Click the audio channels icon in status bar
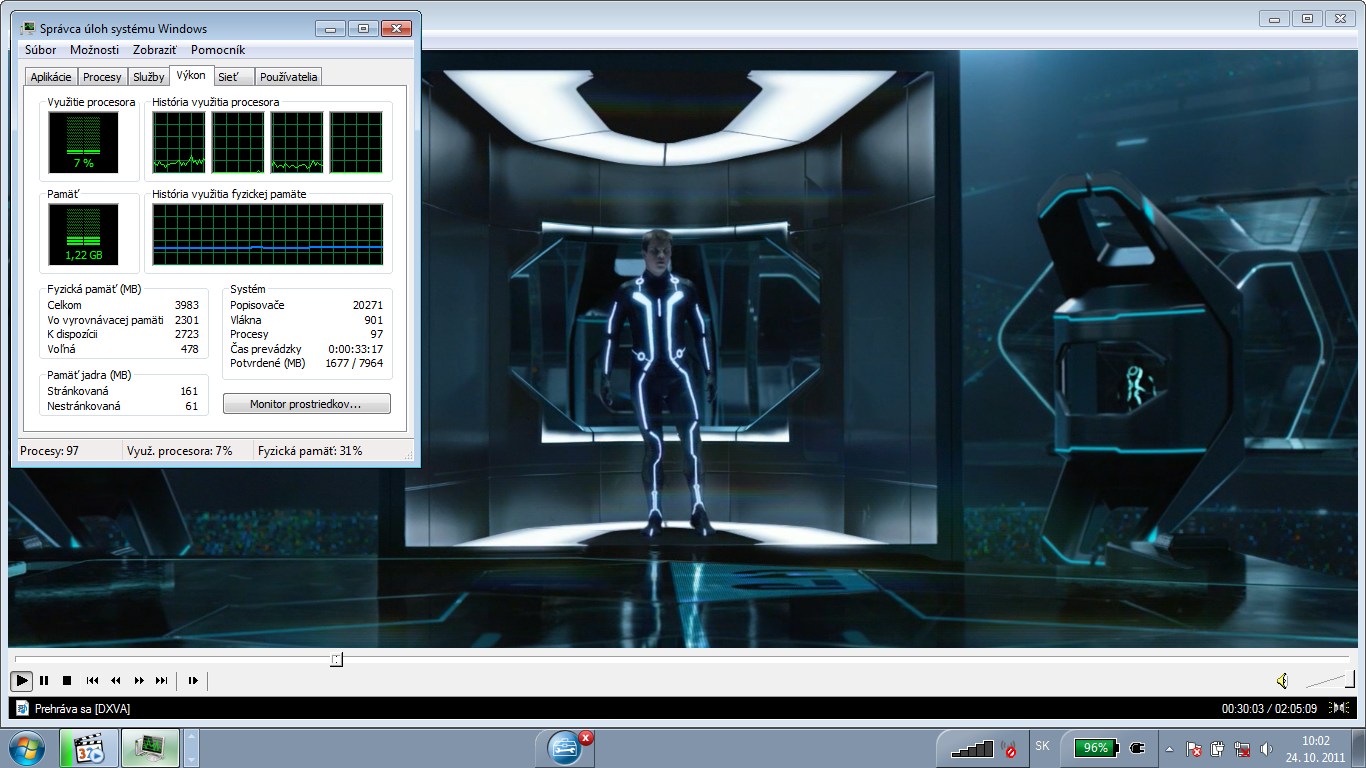Image resolution: width=1366 pixels, height=768 pixels. 1339,708
